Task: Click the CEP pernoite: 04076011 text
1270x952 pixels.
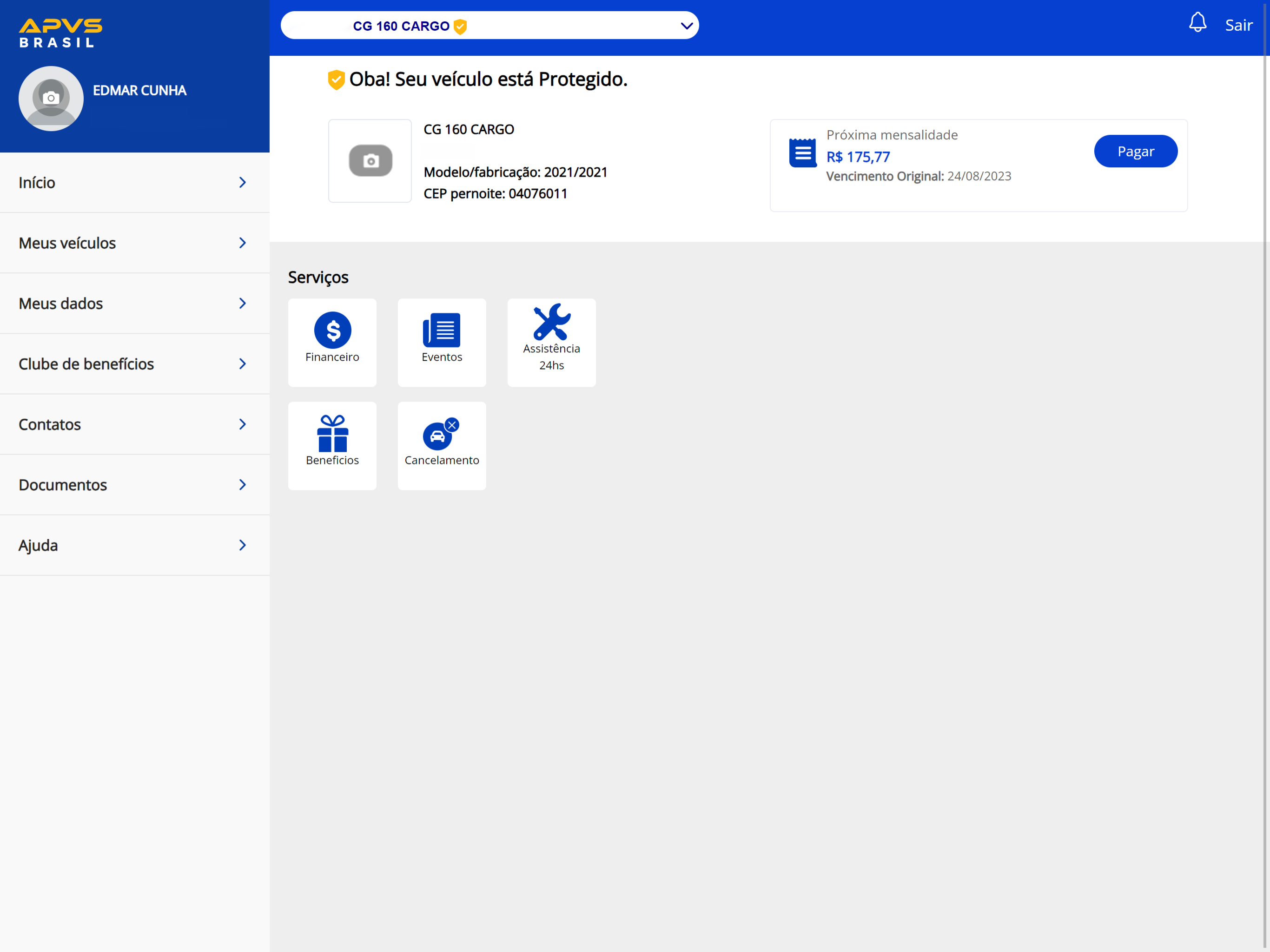Action: pyautogui.click(x=495, y=194)
